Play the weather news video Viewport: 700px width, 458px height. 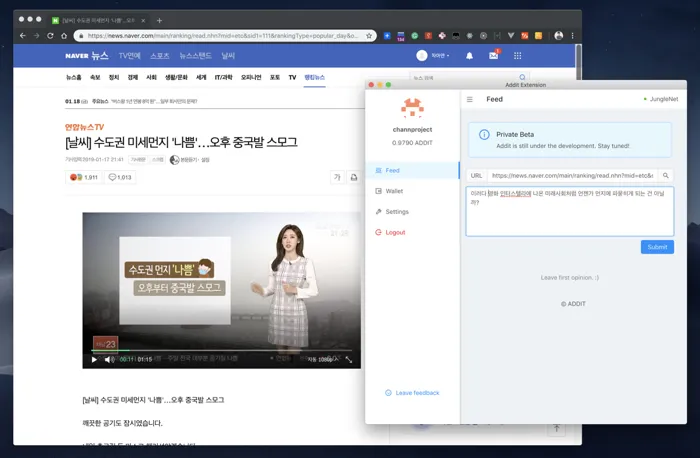[x=94, y=359]
